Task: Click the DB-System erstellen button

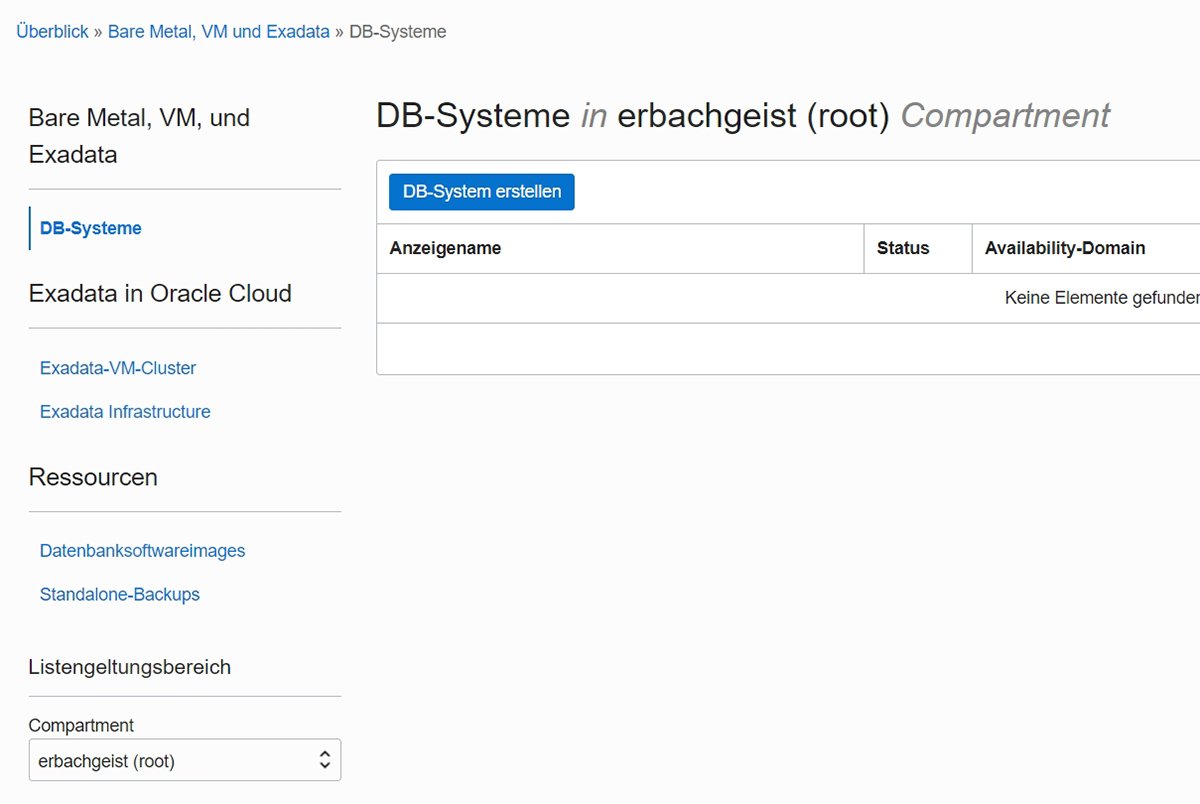Action: 481,191
